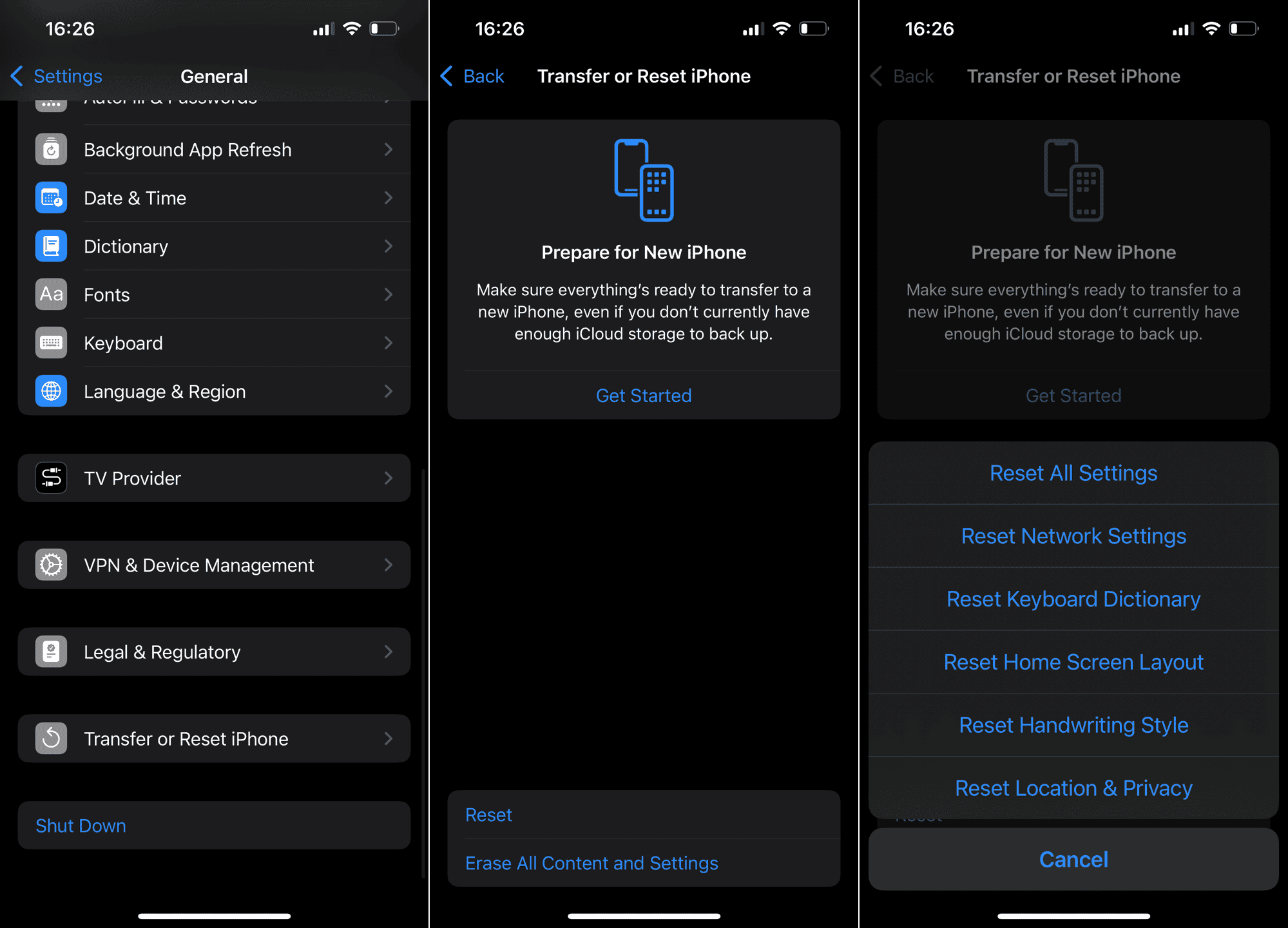
Task: Tap the Background App Refresh icon
Action: [51, 150]
